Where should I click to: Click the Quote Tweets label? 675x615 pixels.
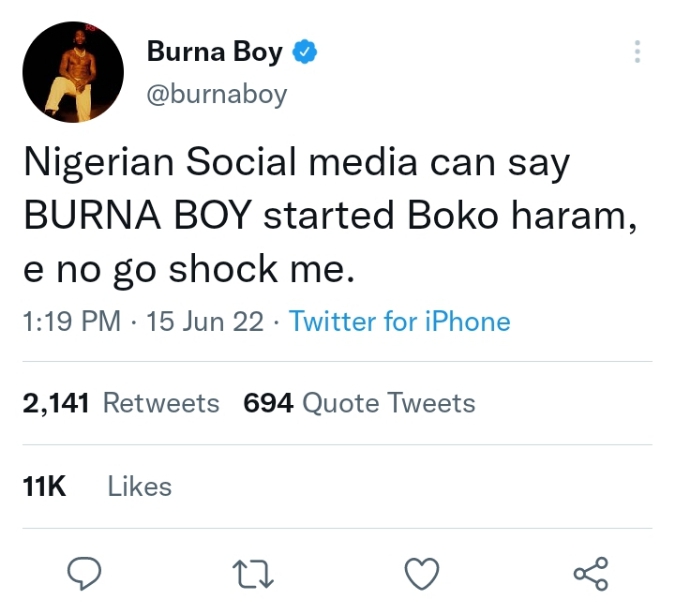pyautogui.click(x=389, y=403)
